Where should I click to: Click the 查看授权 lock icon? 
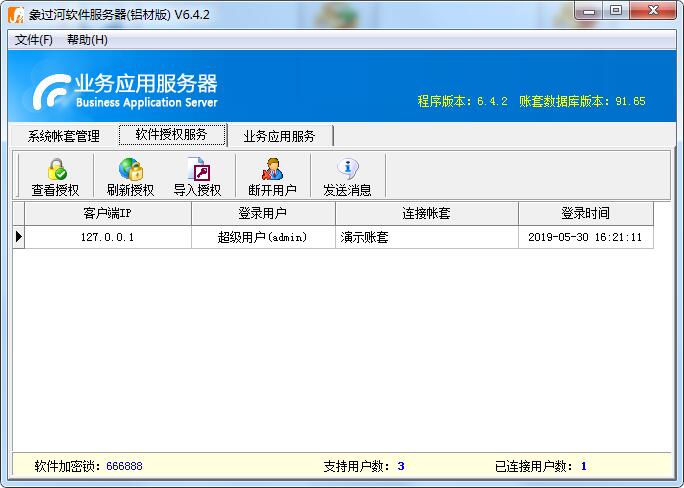point(57,169)
